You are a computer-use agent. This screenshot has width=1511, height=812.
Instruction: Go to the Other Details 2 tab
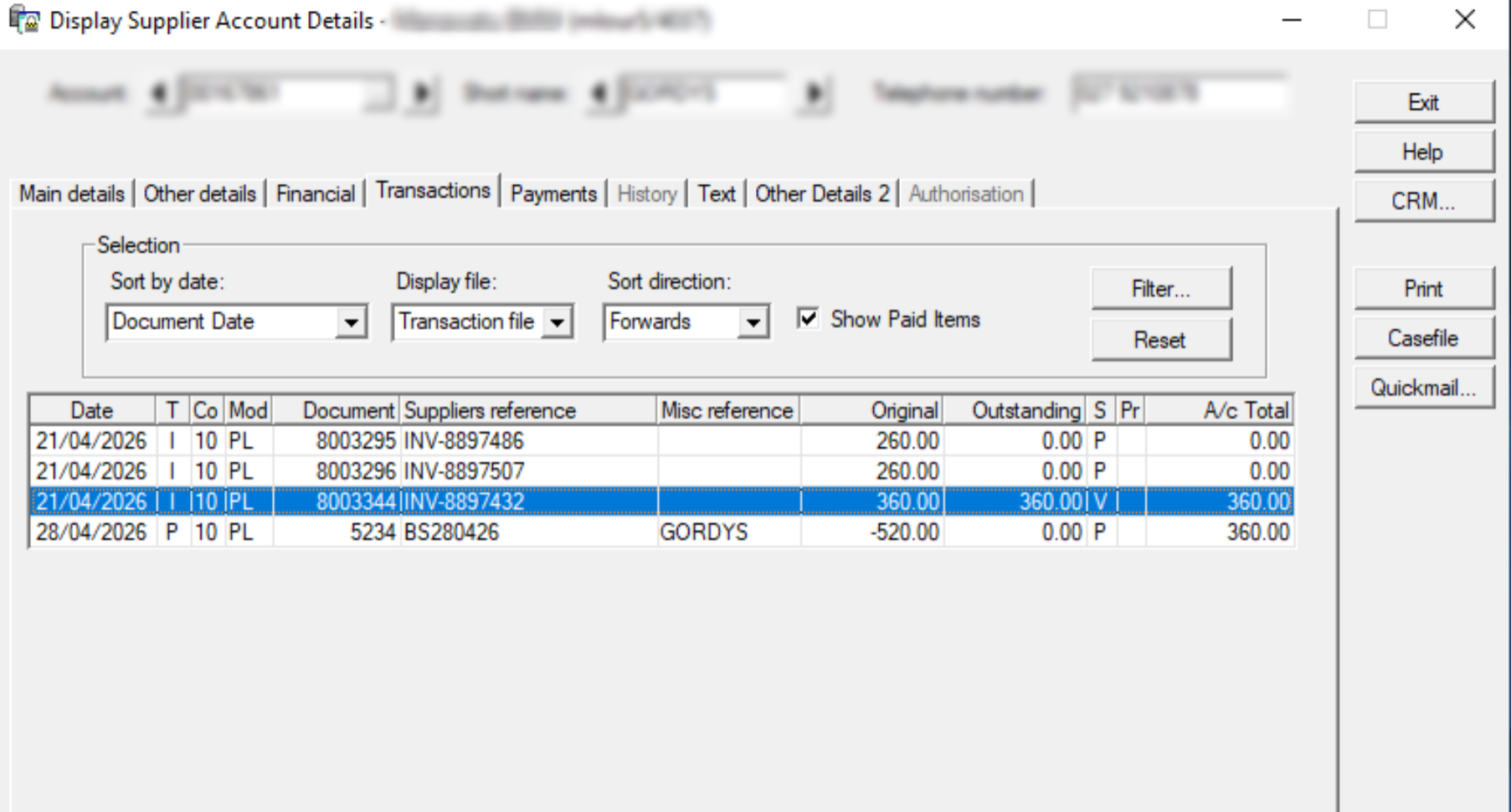822,193
